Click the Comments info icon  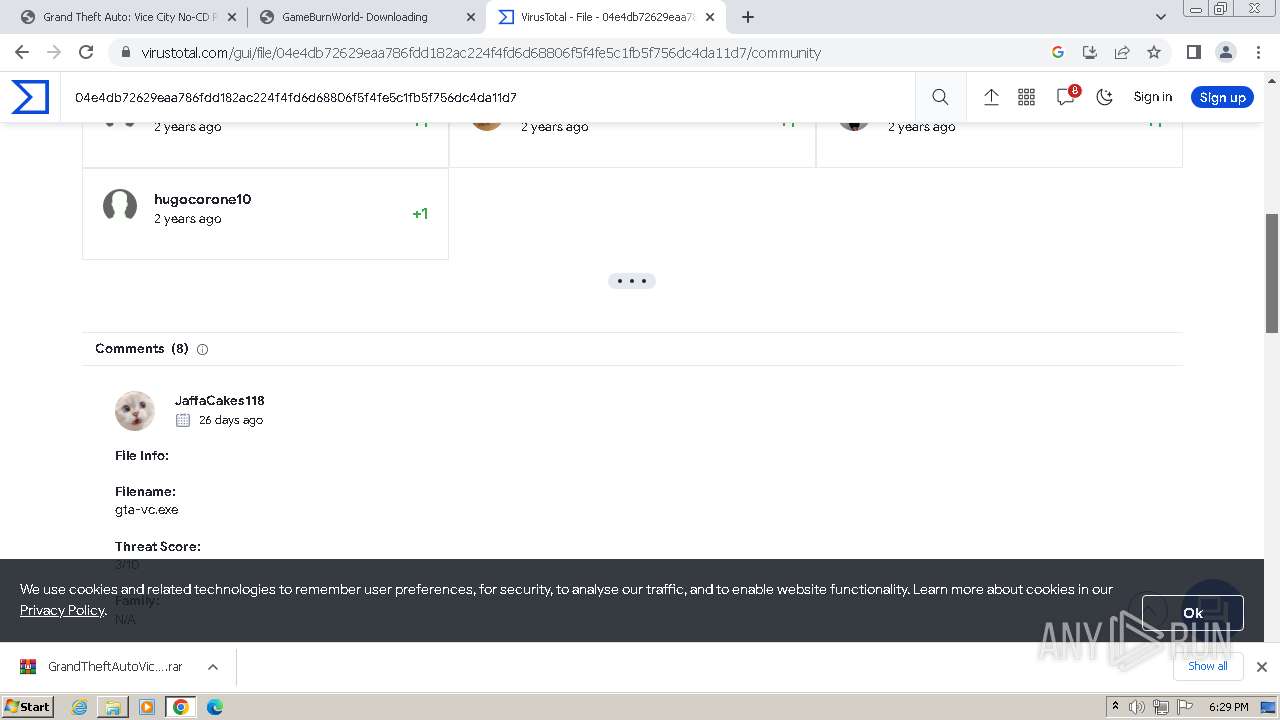coord(202,349)
